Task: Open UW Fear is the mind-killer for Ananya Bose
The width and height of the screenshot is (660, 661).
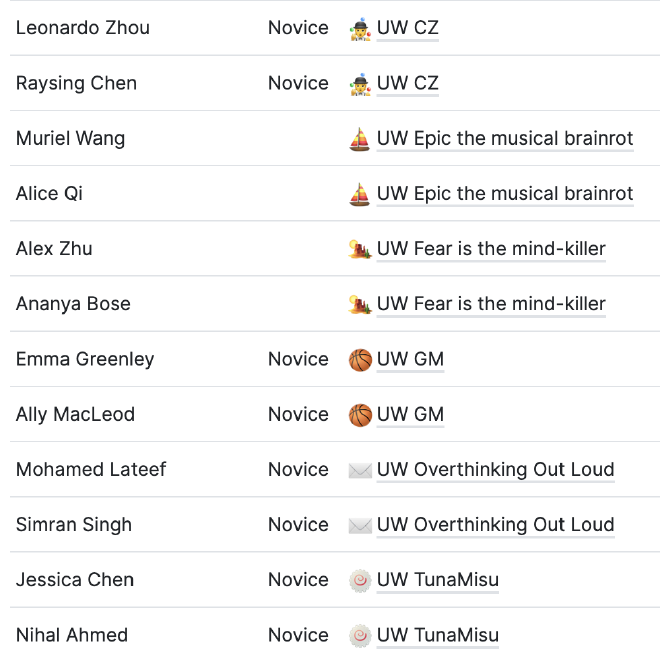Action: tap(491, 304)
